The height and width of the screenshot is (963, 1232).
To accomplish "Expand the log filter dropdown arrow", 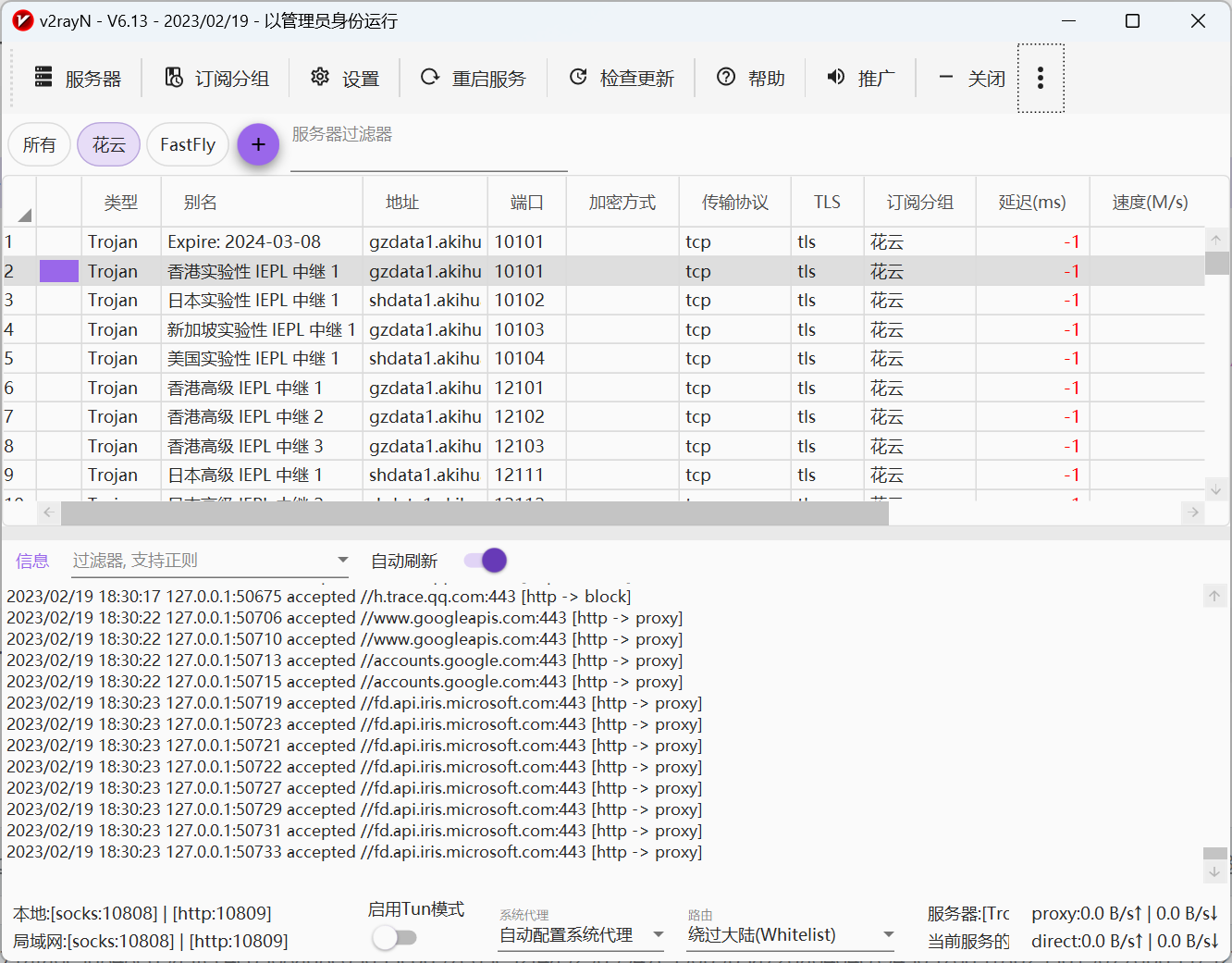I will 343,560.
